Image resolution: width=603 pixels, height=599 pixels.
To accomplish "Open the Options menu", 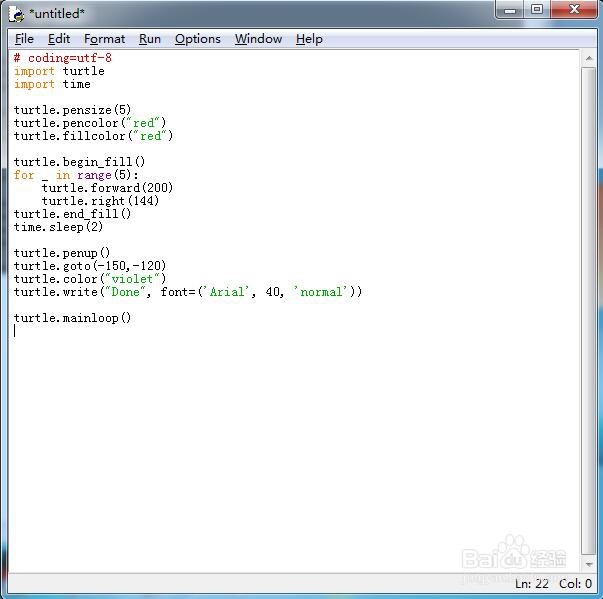I will [198, 39].
